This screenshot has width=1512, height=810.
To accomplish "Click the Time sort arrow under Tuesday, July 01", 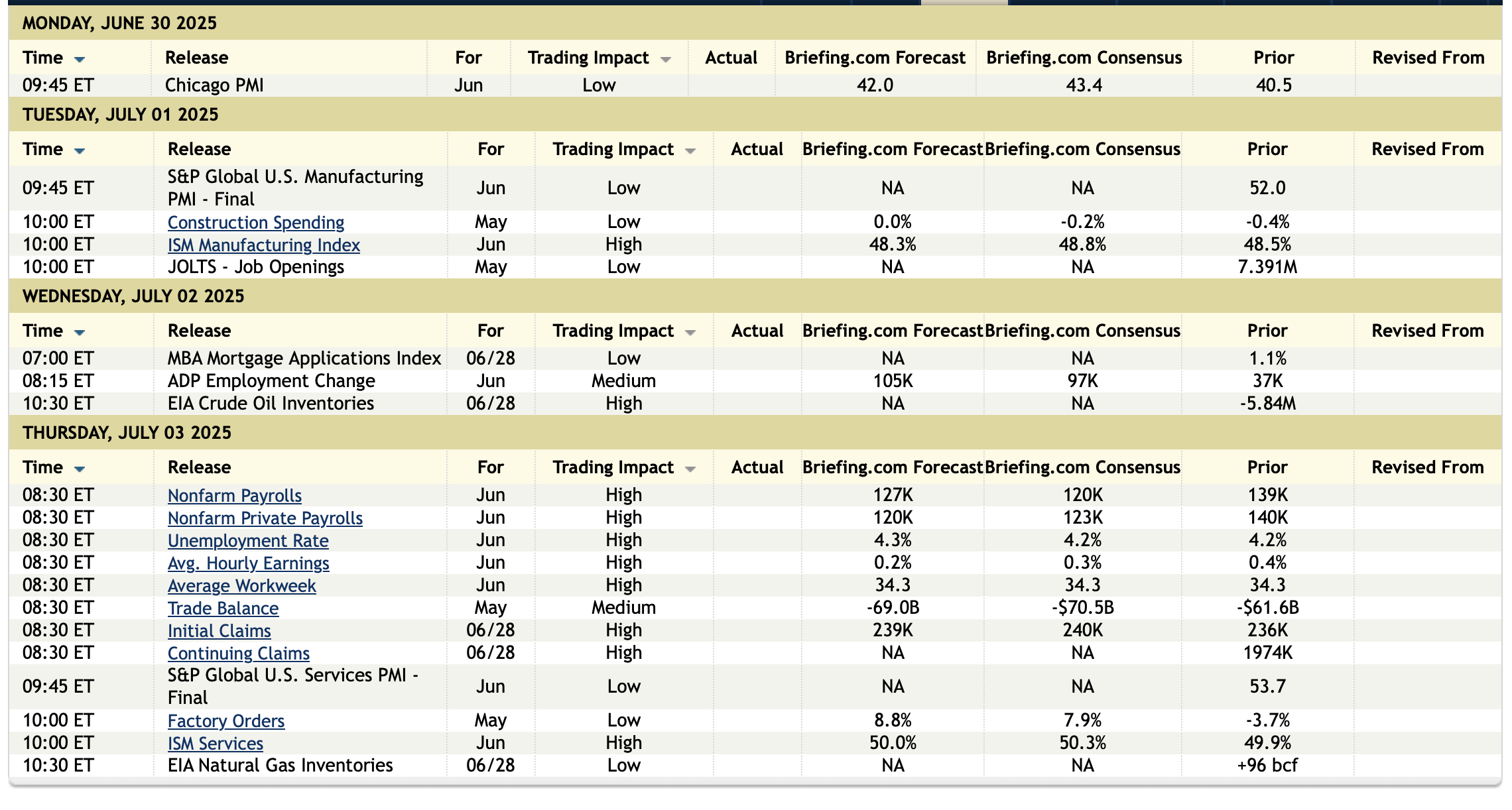I will click(x=80, y=151).
